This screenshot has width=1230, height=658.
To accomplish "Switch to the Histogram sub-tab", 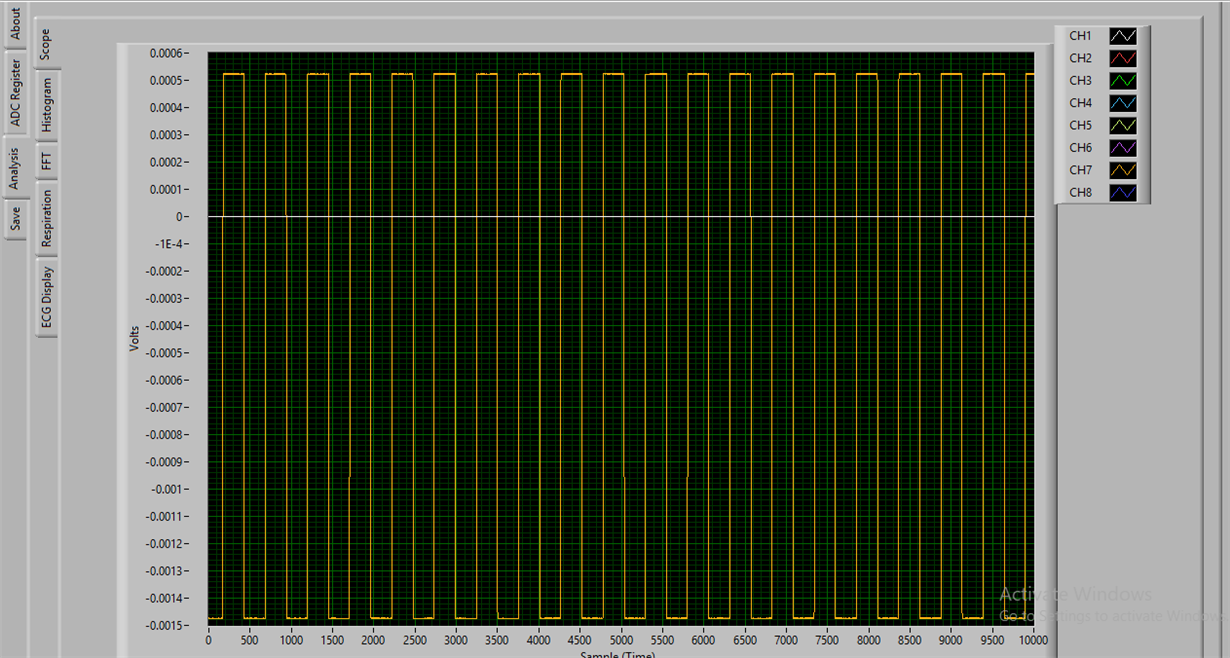I will (x=47, y=106).
